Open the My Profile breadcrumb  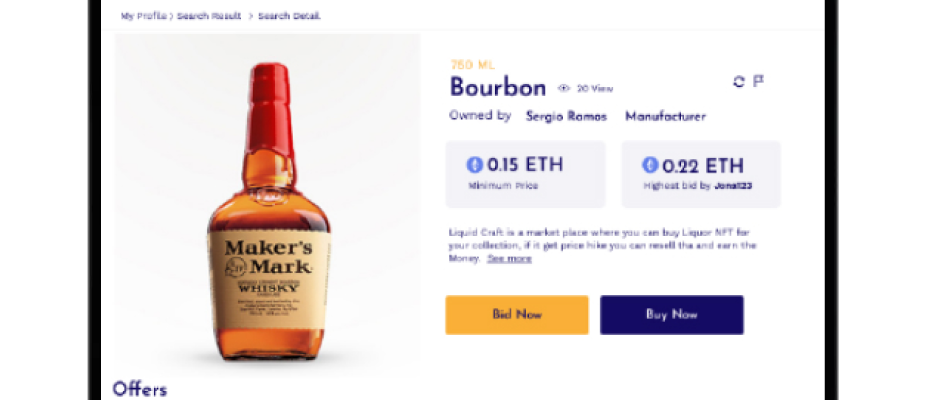pos(144,16)
